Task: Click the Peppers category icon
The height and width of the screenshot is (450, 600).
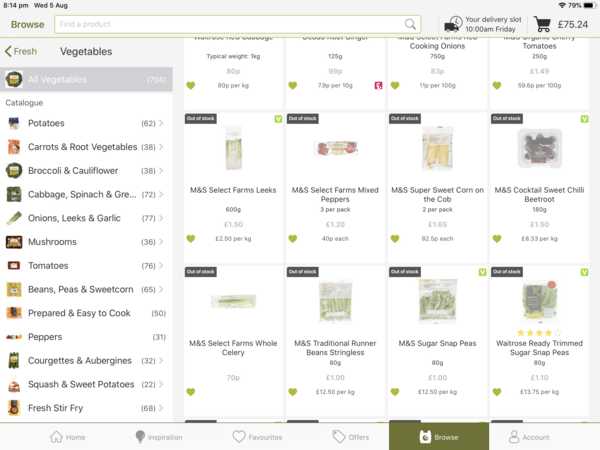Action: point(14,337)
